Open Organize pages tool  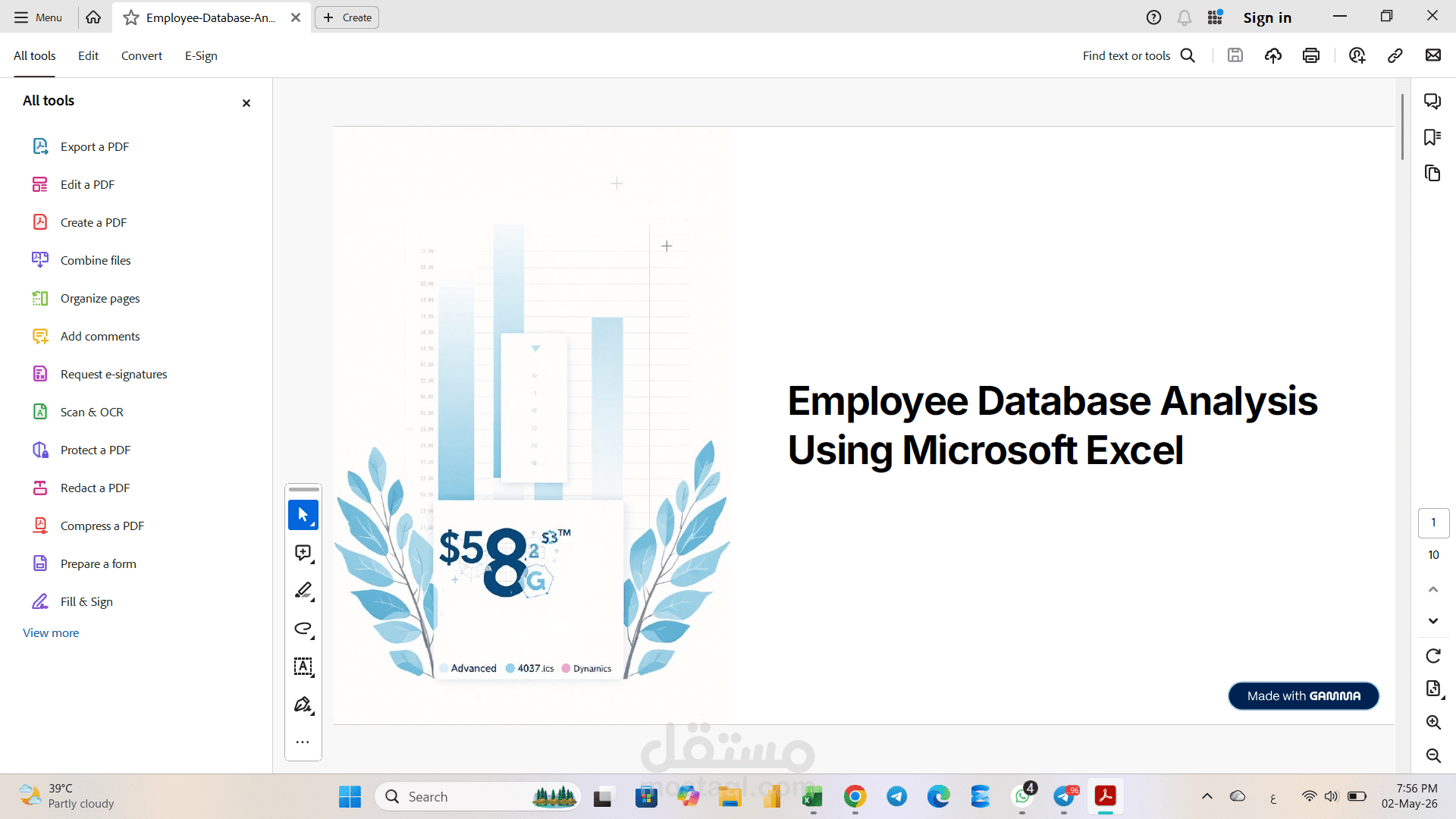tap(86, 298)
